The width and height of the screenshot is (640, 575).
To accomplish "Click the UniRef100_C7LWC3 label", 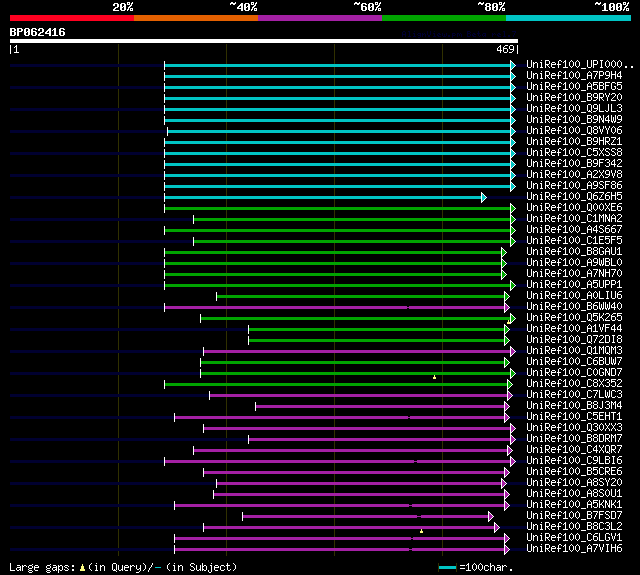I will 574,395.
